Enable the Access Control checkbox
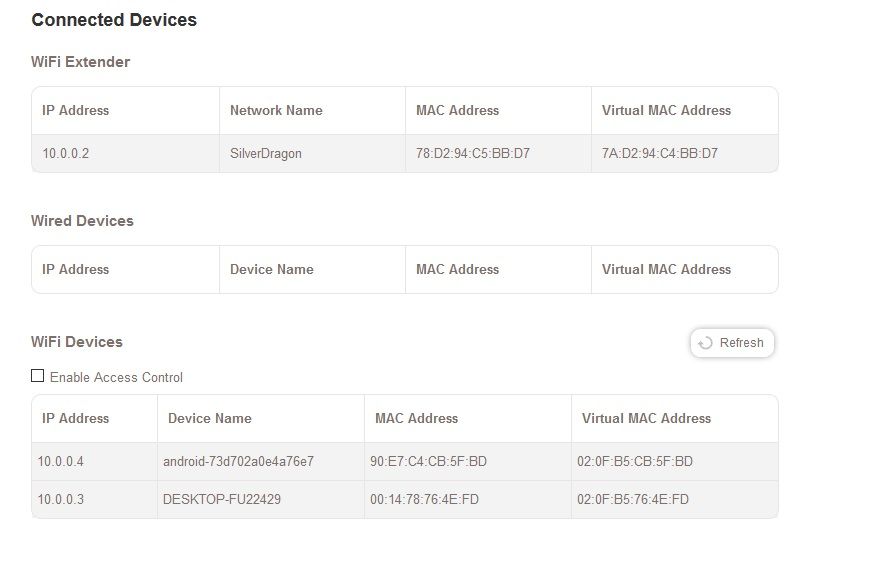This screenshot has height=561, width=880. pyautogui.click(x=38, y=376)
